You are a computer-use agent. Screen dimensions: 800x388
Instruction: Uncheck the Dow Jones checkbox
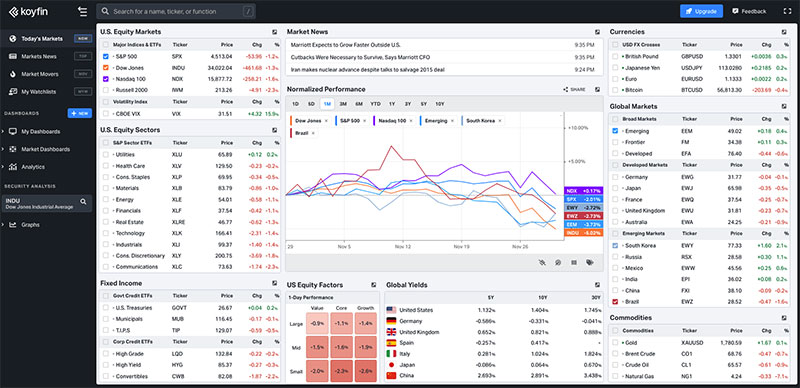[x=106, y=67]
